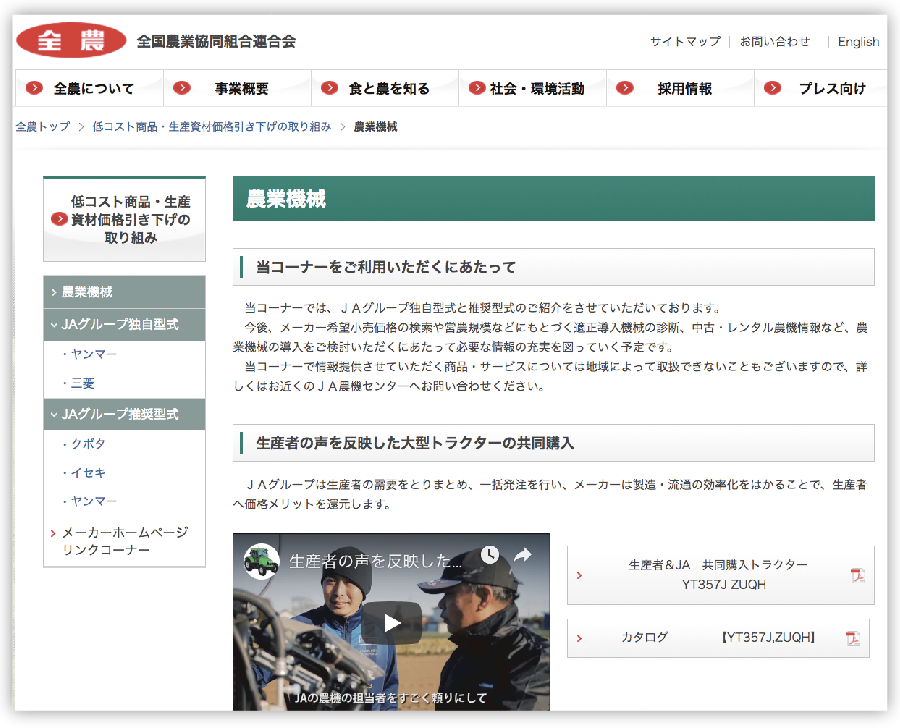Collapse JAグループ推奨型式 section

pos(125,414)
